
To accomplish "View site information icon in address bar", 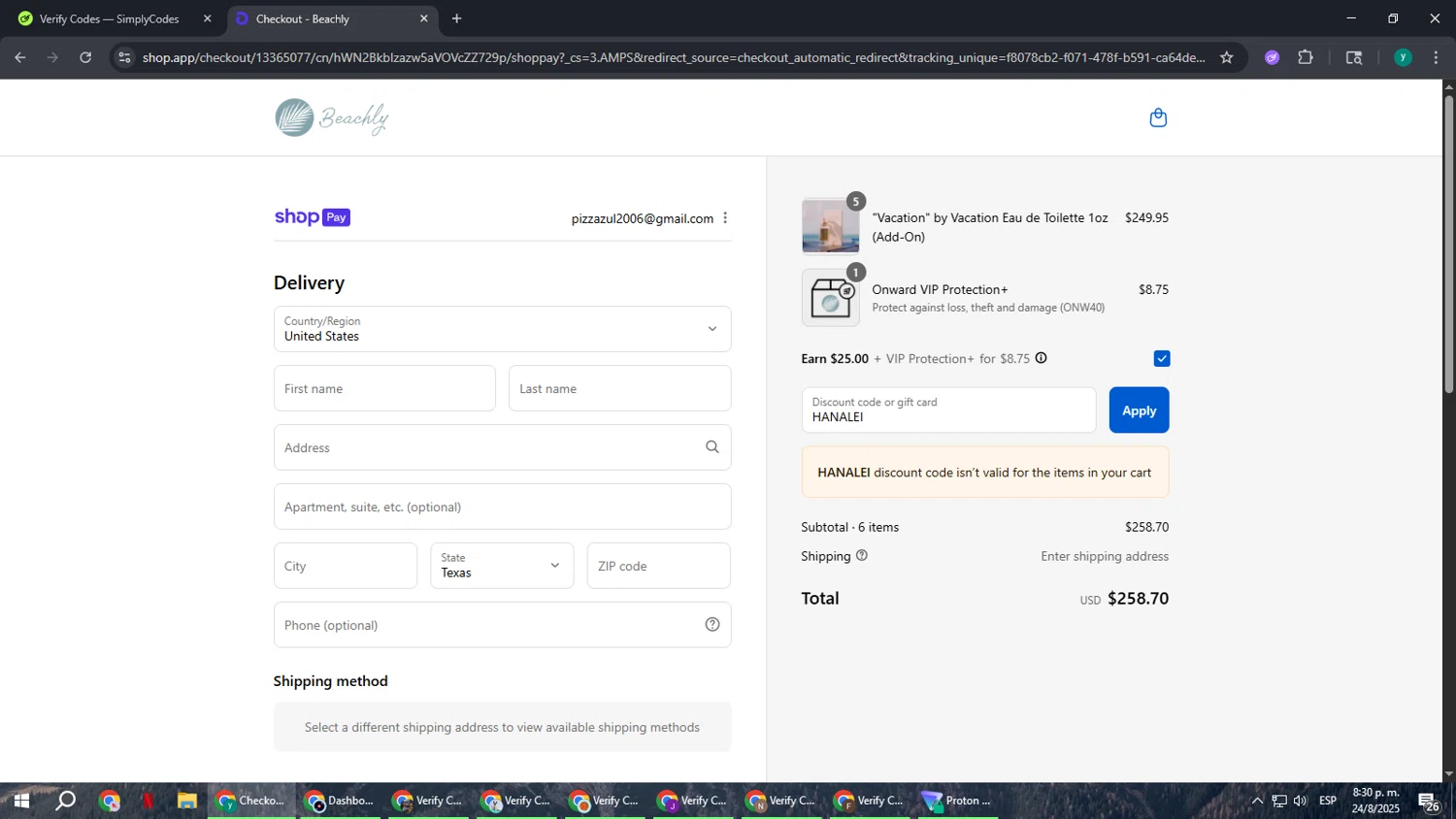I will click(x=124, y=57).
